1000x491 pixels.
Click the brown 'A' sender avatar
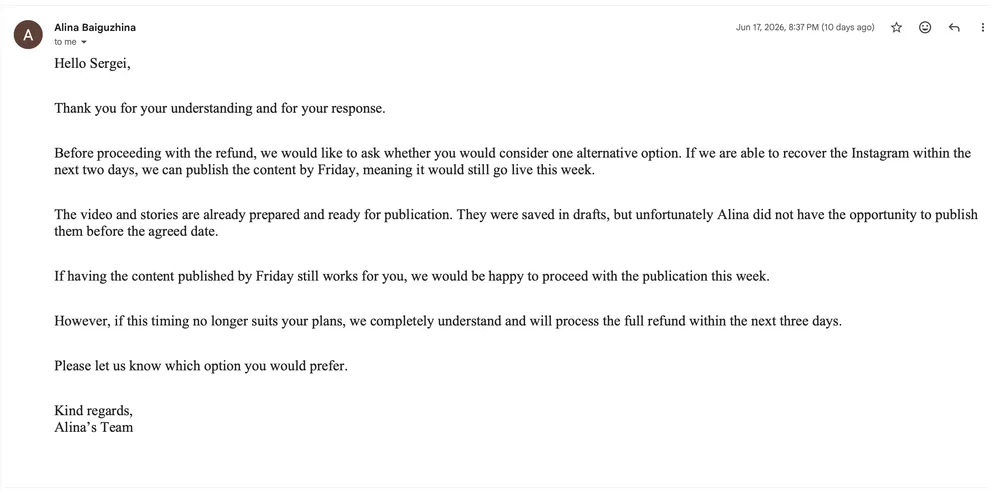point(28,34)
